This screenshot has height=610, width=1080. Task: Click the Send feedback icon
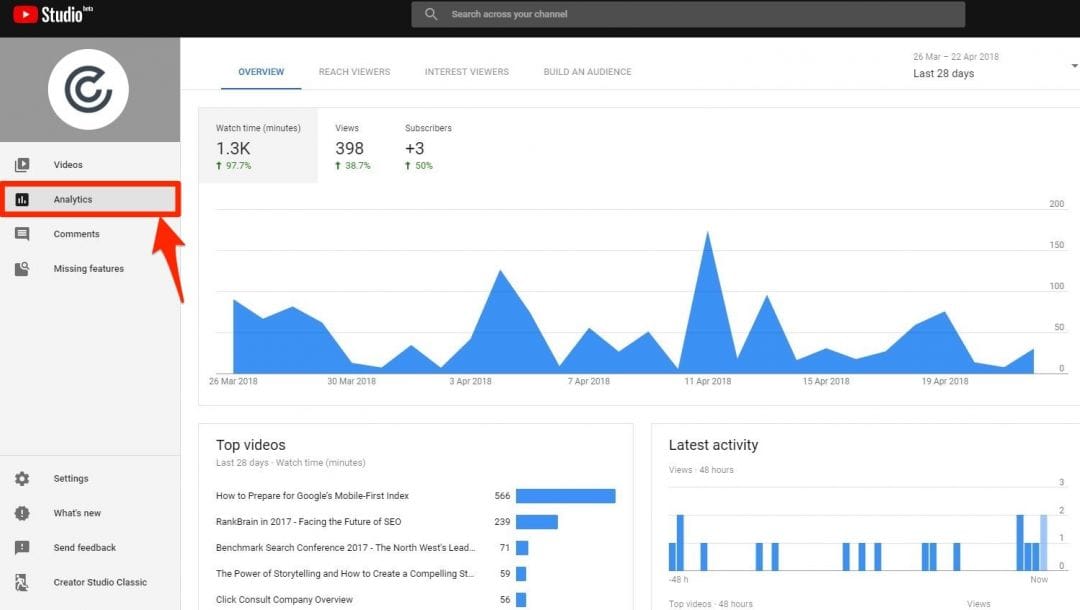(22, 548)
